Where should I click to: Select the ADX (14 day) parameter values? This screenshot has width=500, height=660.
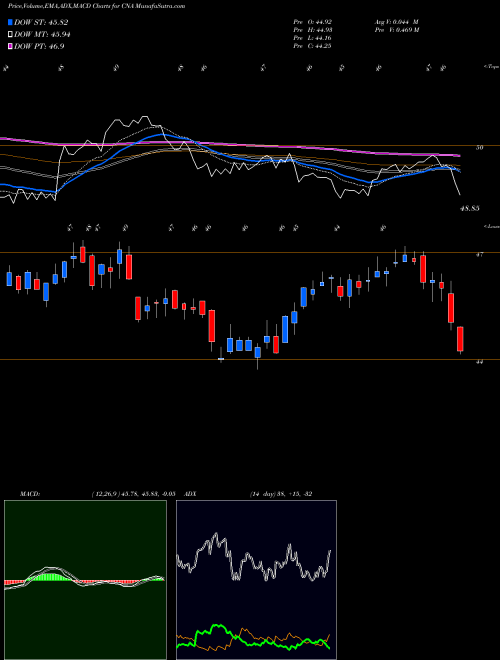(x=281, y=494)
